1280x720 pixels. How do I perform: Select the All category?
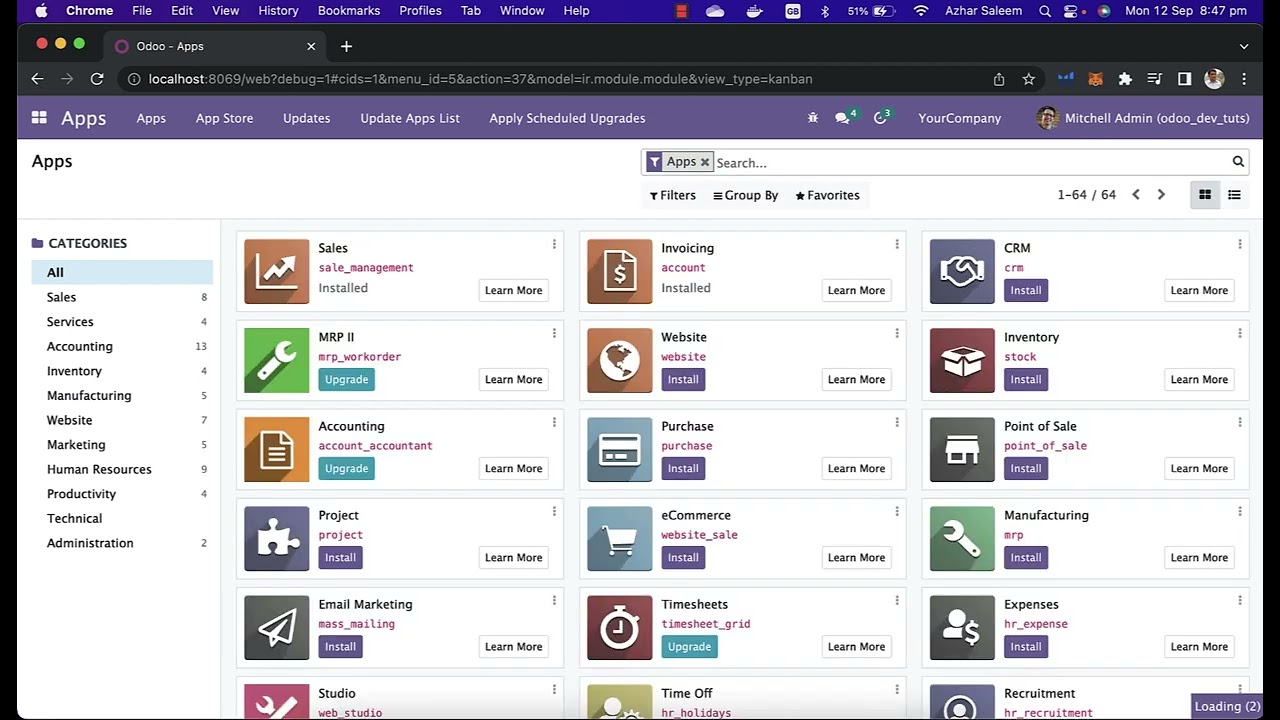tap(122, 272)
